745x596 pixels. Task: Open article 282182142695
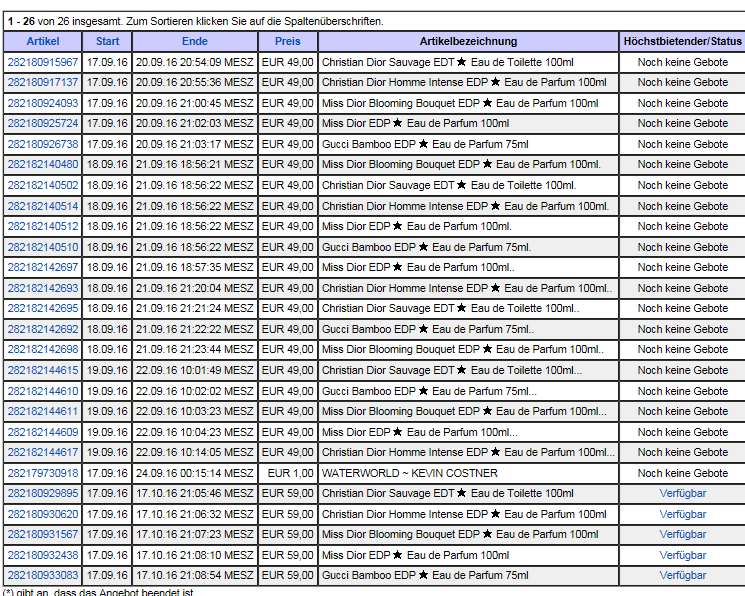click(43, 308)
